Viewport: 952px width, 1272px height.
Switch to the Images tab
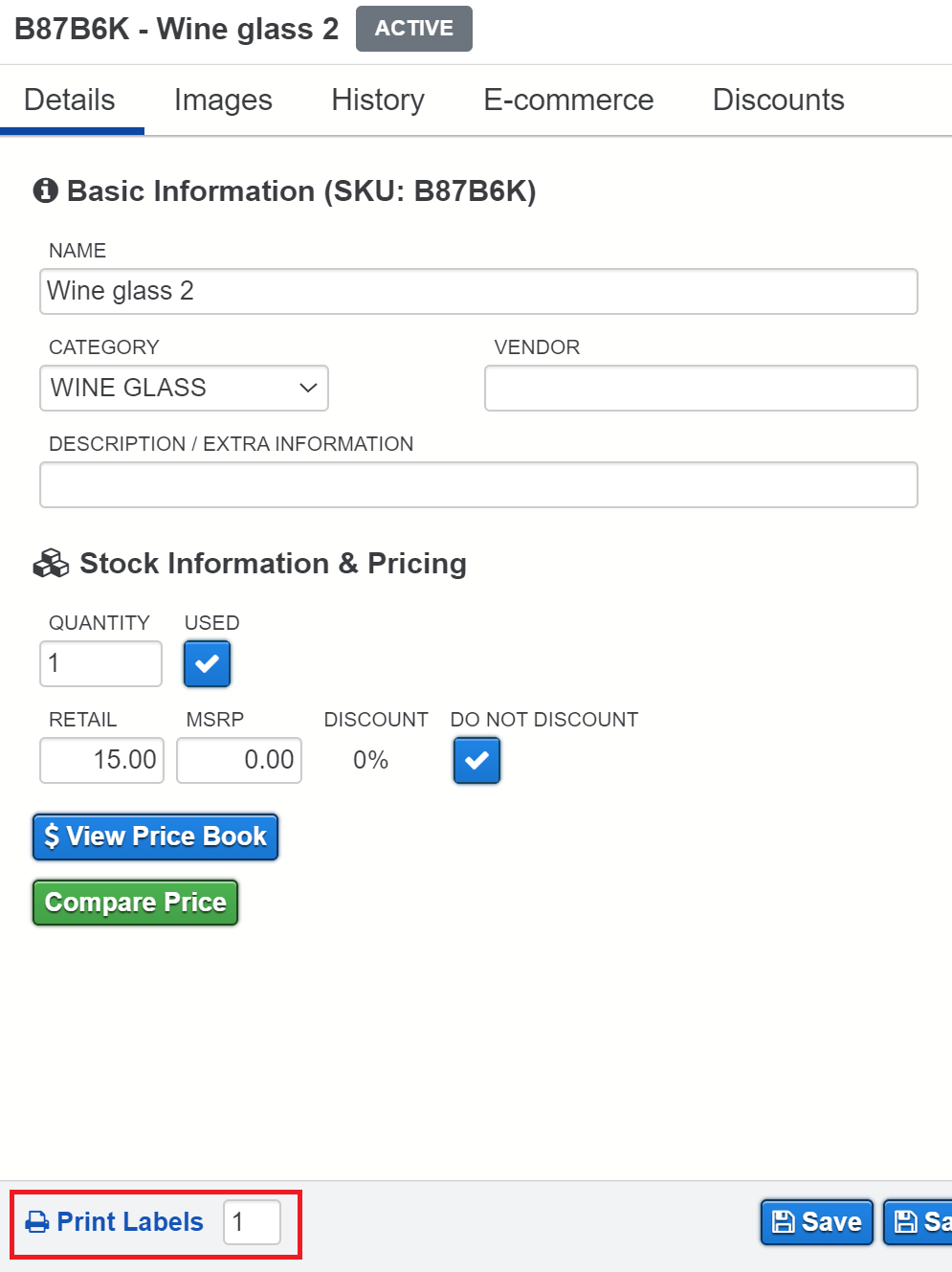pyautogui.click(x=223, y=100)
